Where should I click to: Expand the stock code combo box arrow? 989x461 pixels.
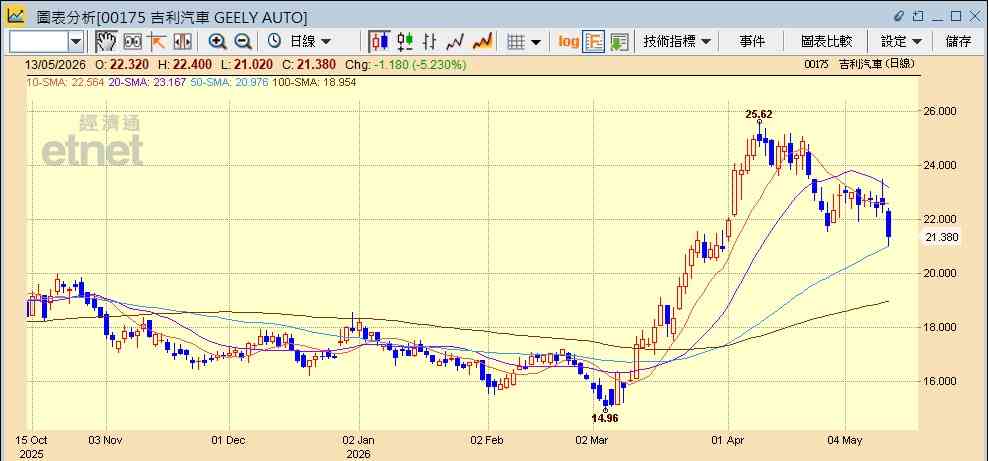tap(76, 42)
